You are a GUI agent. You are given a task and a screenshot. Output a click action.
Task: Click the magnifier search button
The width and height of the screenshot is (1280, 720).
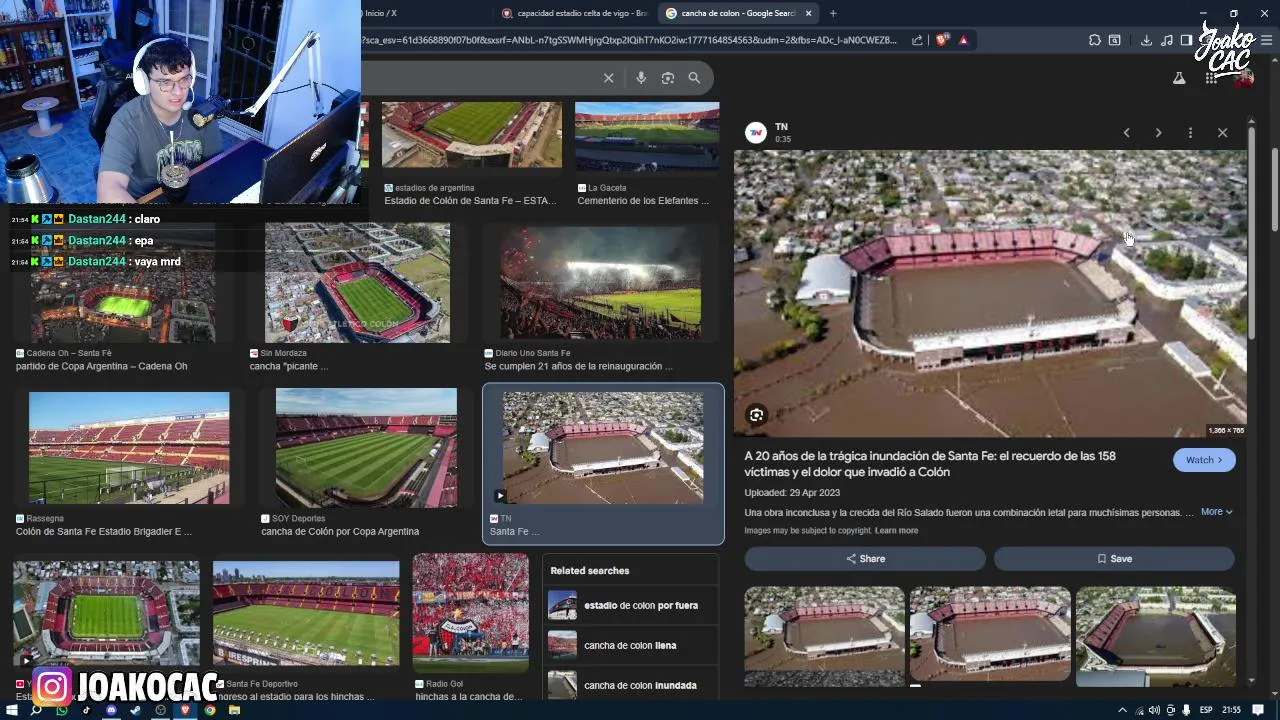(694, 78)
